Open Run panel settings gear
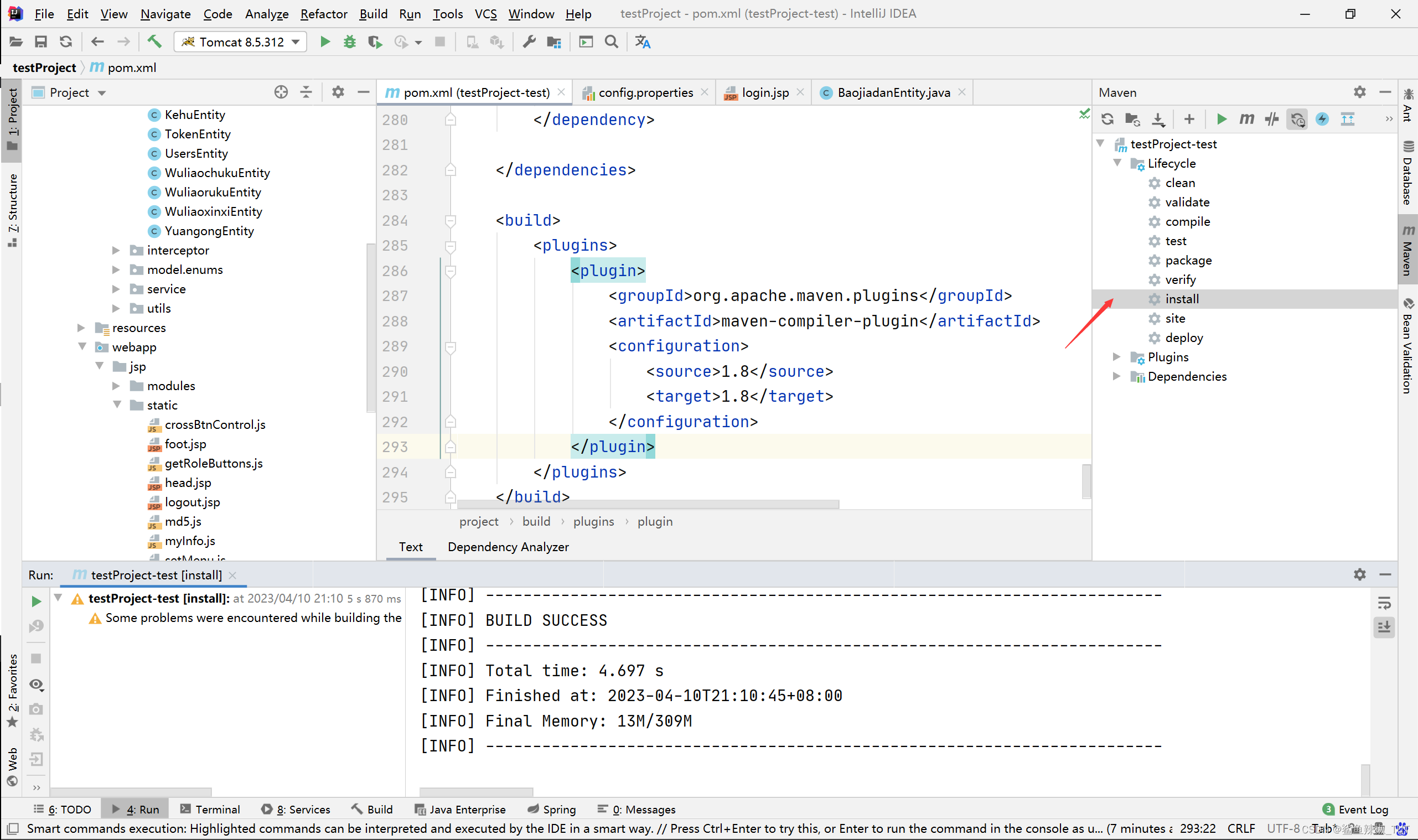Viewport: 1418px width, 840px height. [x=1360, y=574]
